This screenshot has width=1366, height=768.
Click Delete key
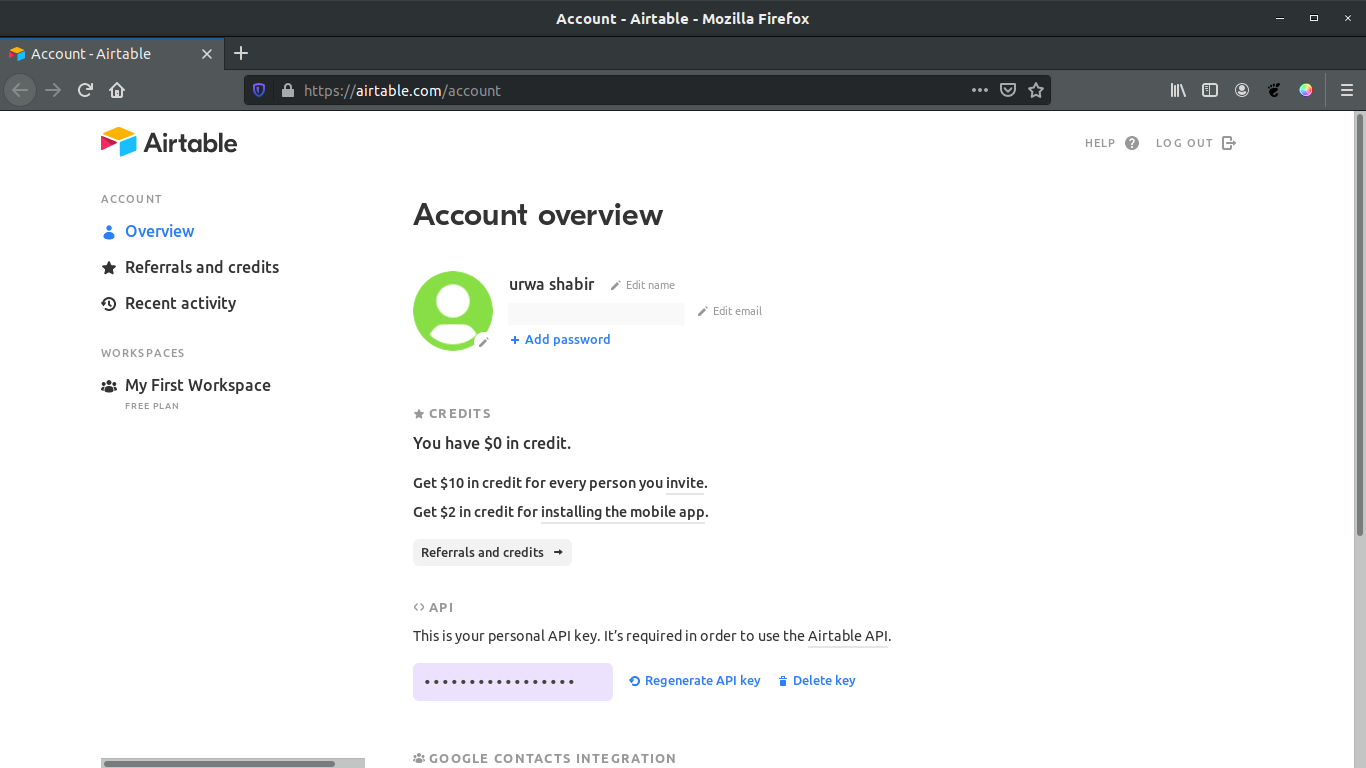(x=817, y=681)
